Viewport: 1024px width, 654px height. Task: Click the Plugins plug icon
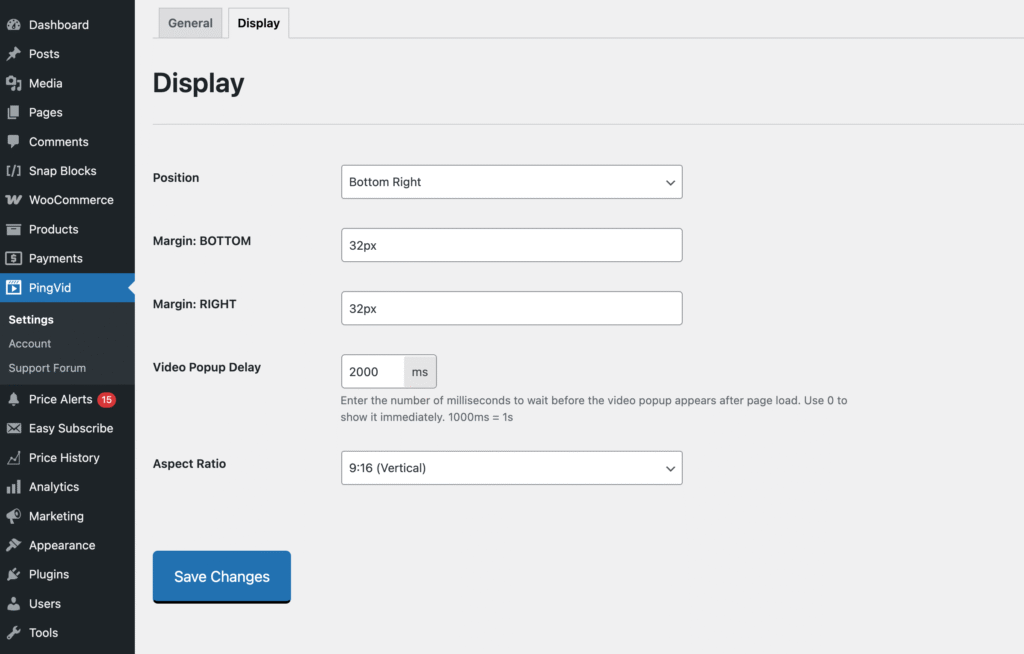14,574
